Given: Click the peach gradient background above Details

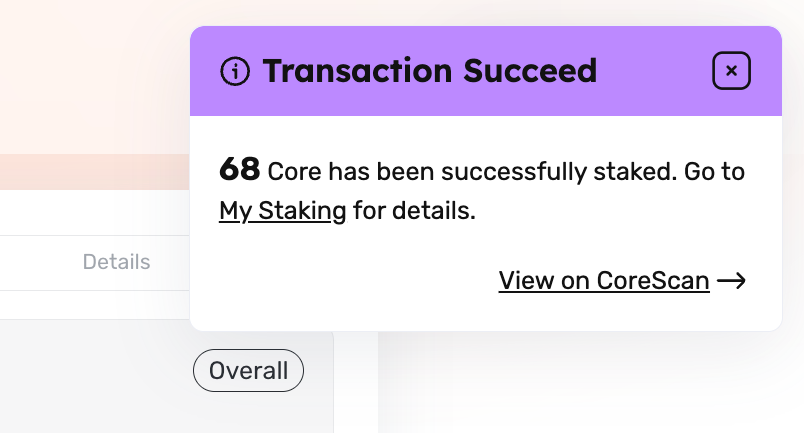Looking at the screenshot, I should tap(95, 77).
